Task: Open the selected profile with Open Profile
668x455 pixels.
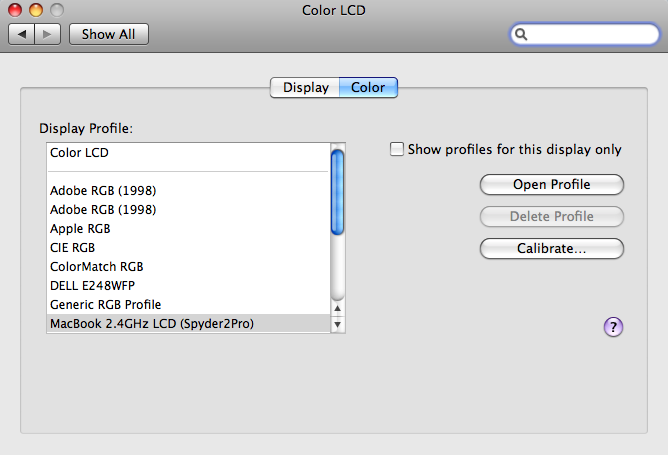Action: coord(552,184)
